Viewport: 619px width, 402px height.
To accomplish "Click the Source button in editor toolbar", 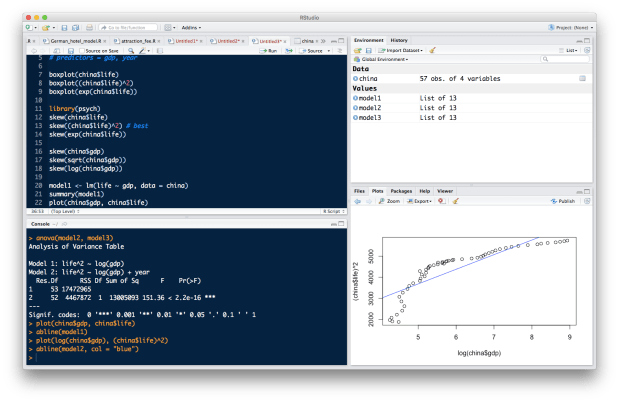I will (311, 51).
